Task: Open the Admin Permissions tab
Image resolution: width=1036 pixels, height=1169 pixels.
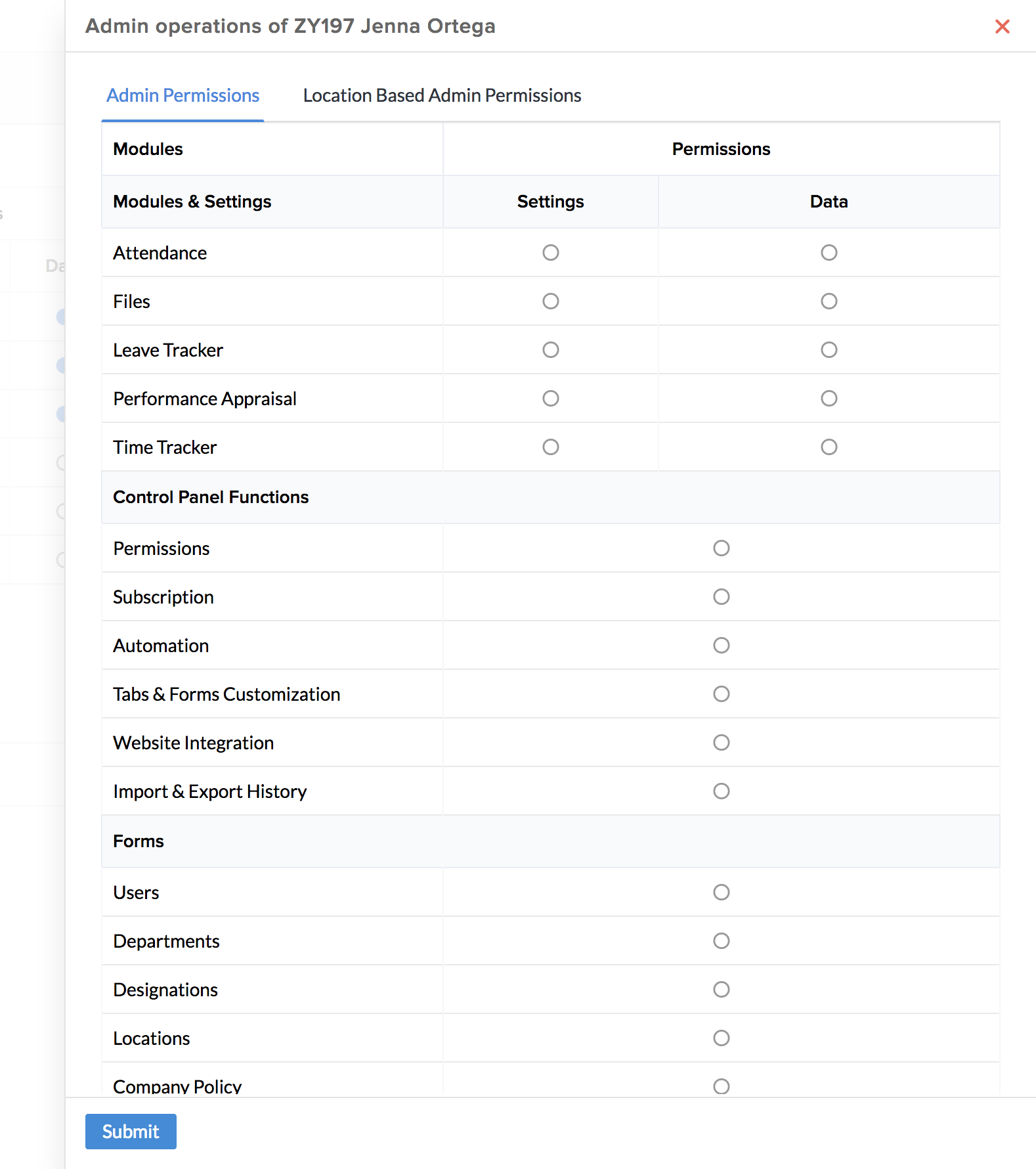Action: [x=183, y=96]
